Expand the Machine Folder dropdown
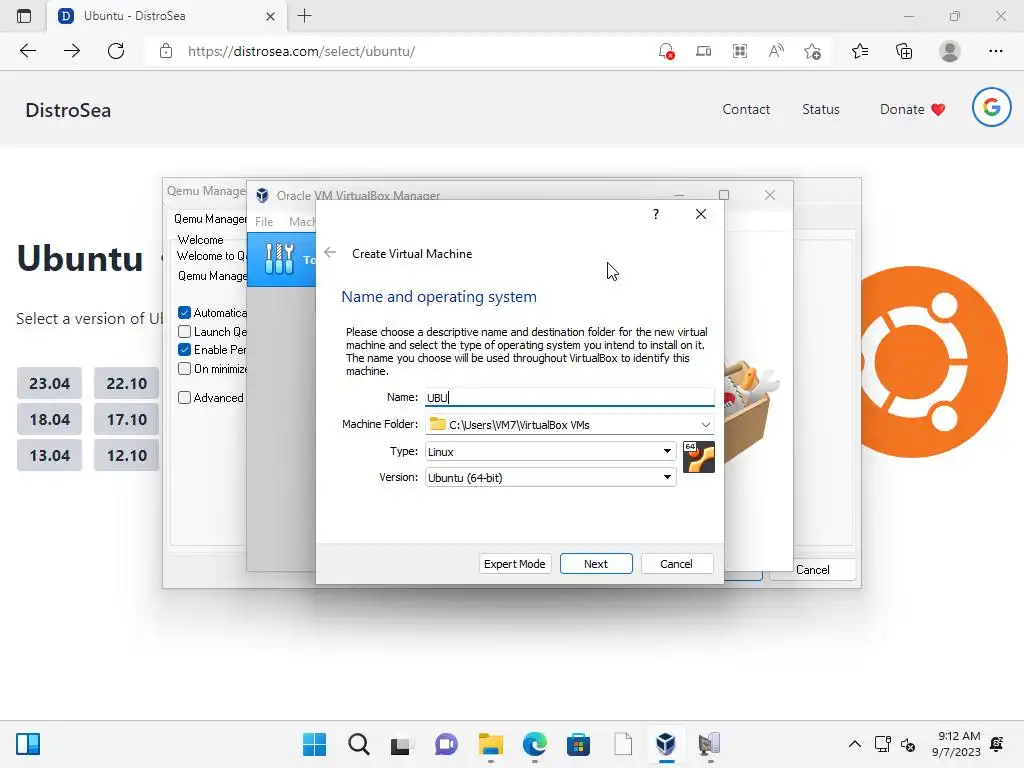 (x=705, y=424)
